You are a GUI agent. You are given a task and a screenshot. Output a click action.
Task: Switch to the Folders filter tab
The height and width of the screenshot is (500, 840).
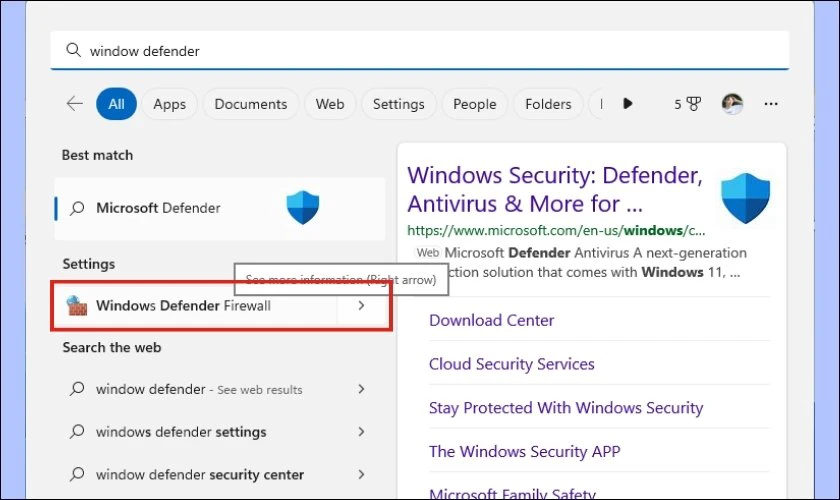tap(548, 104)
